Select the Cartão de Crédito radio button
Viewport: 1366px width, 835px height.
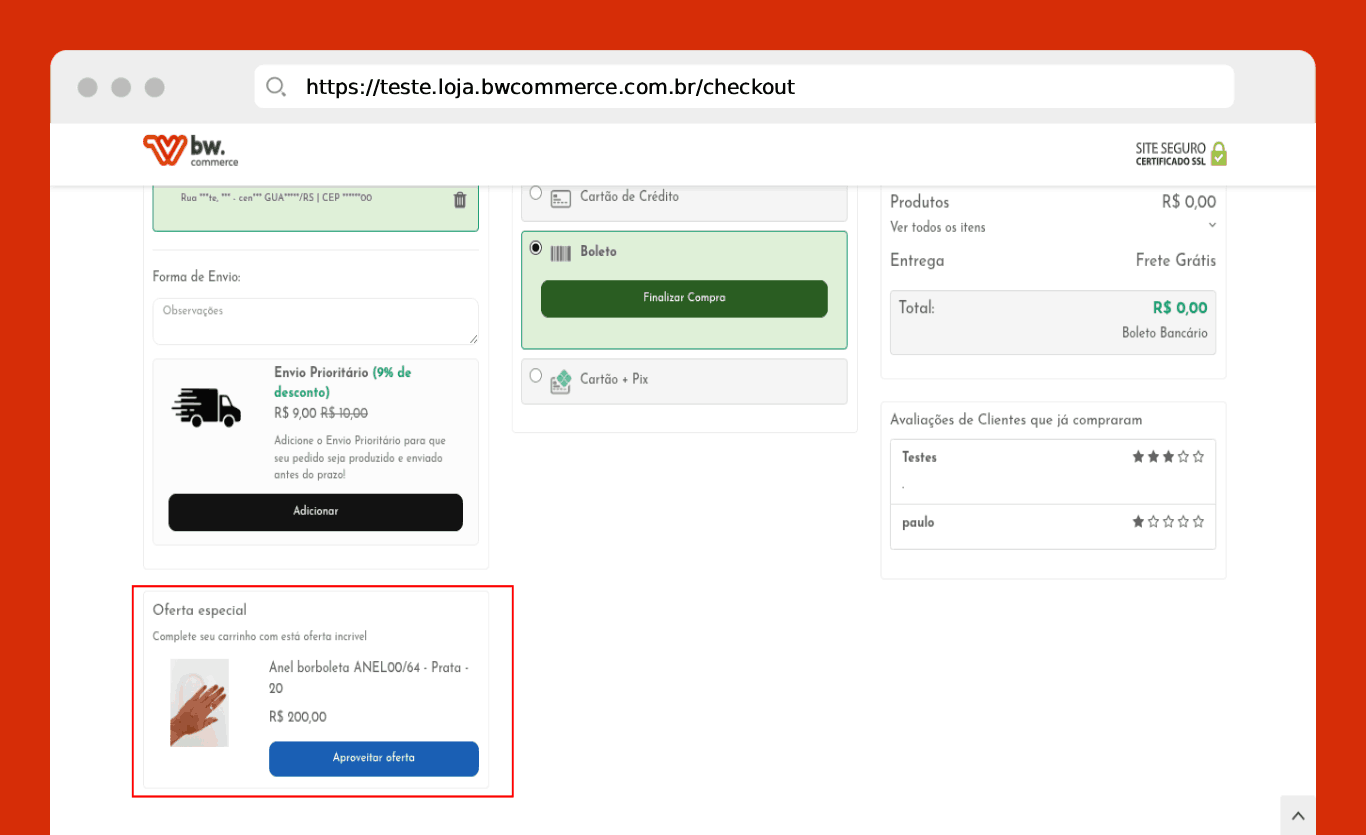[x=536, y=193]
